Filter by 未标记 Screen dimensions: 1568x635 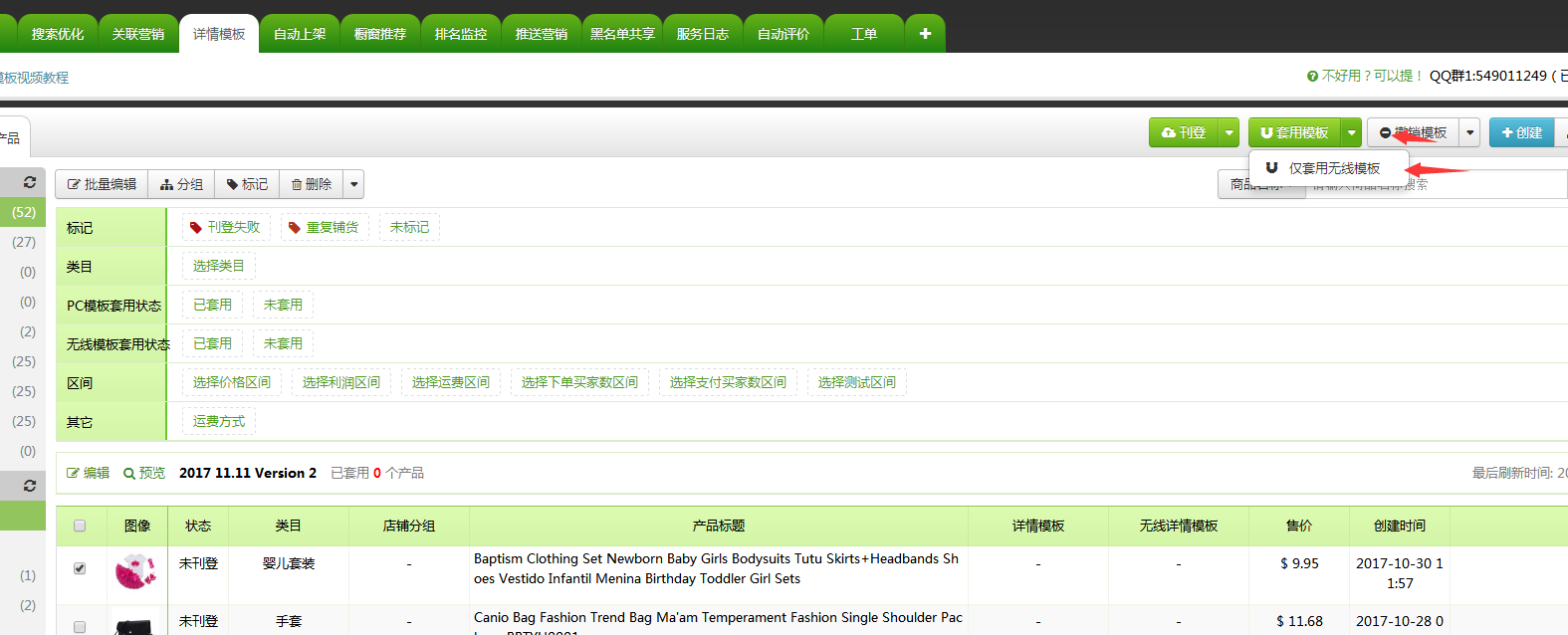point(409,227)
